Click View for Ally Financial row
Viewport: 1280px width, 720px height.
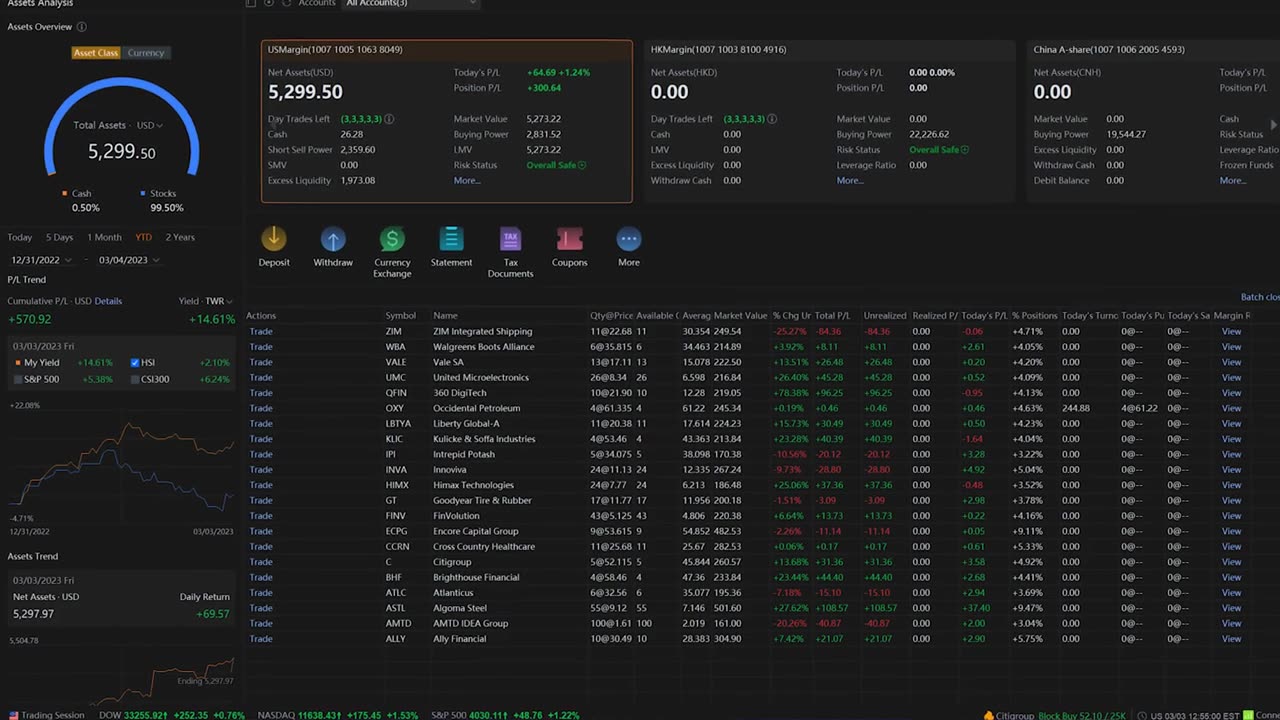[1231, 639]
